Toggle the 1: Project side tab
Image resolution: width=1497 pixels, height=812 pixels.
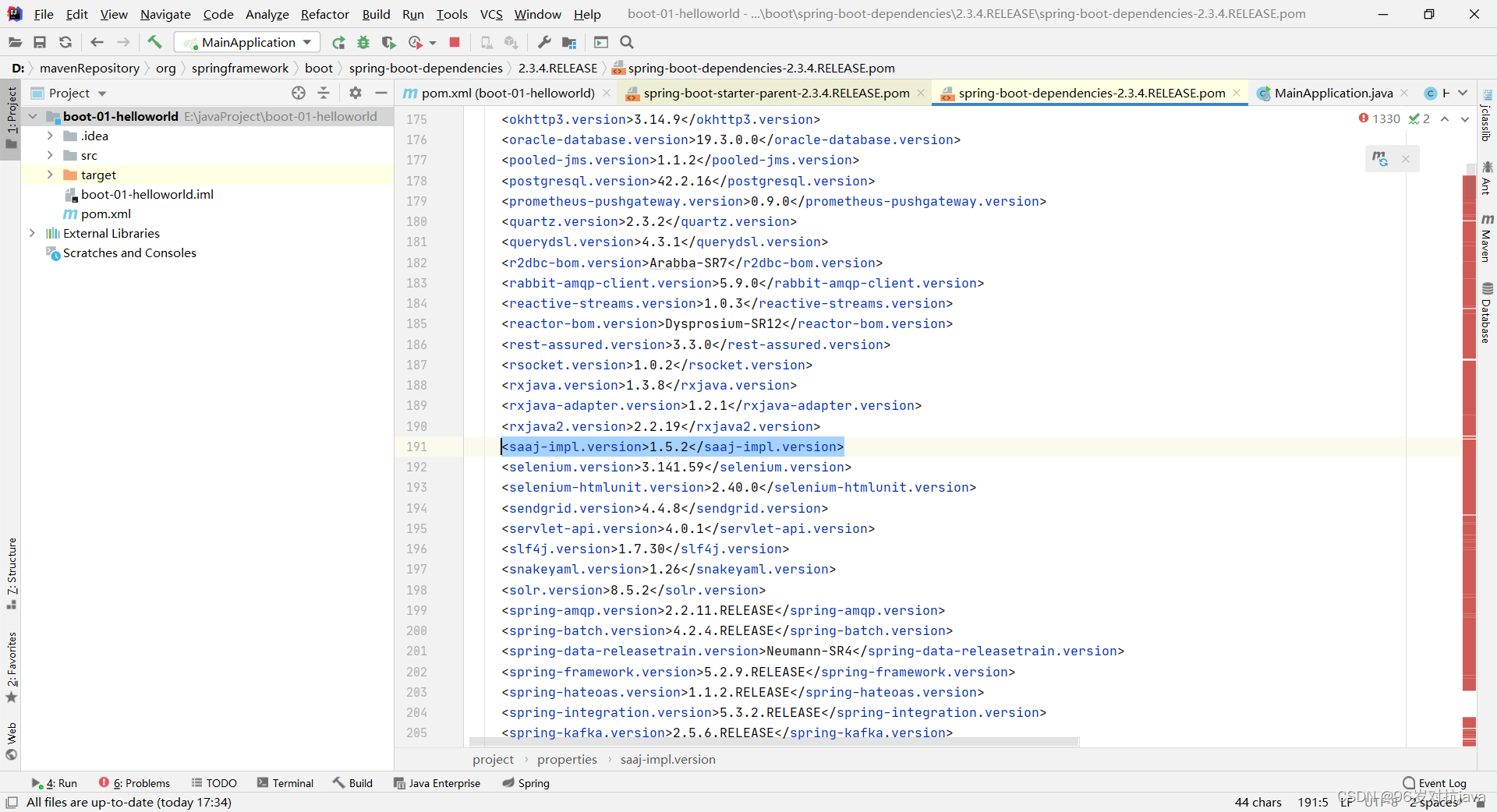coord(11,118)
